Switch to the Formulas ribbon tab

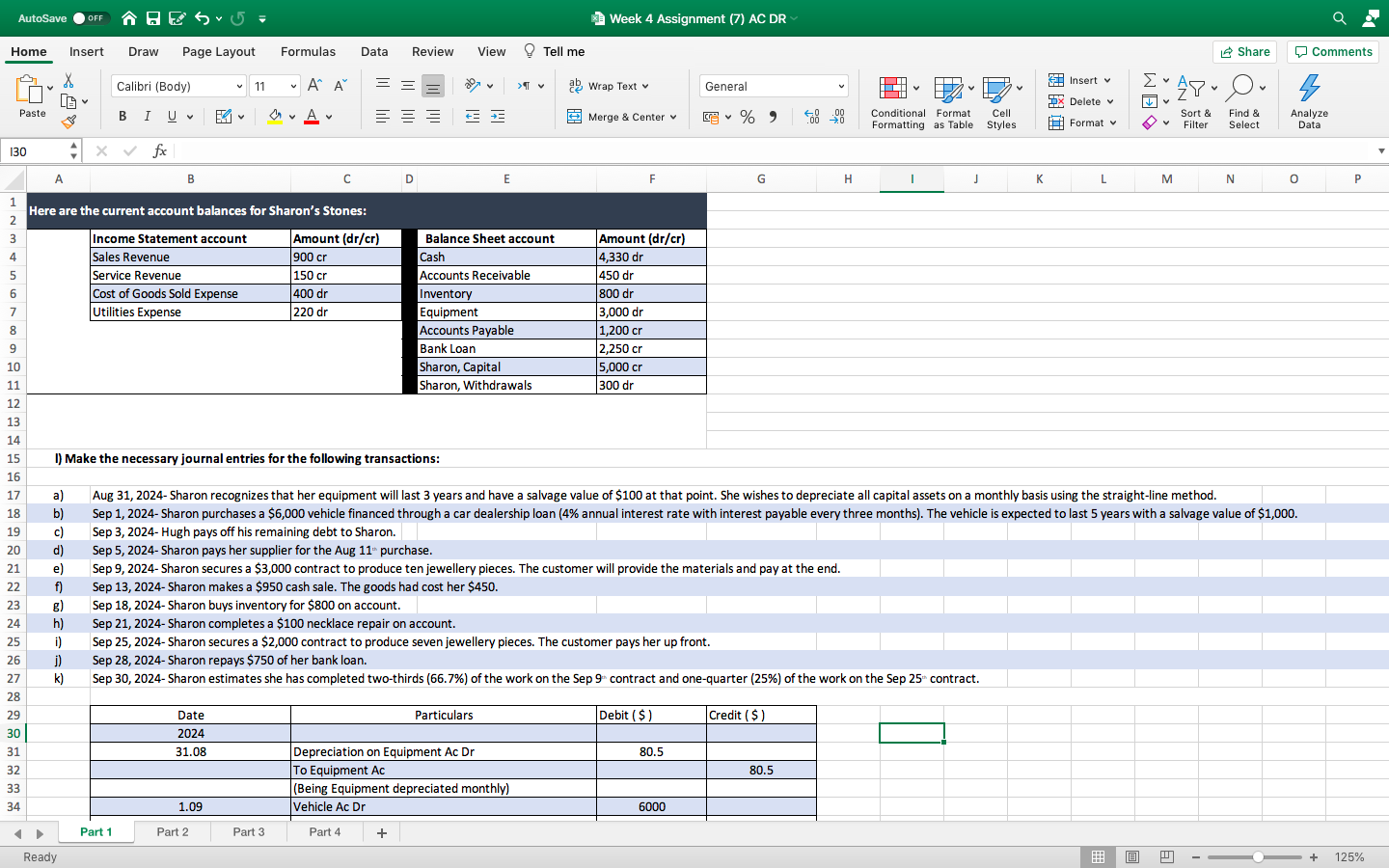click(308, 51)
